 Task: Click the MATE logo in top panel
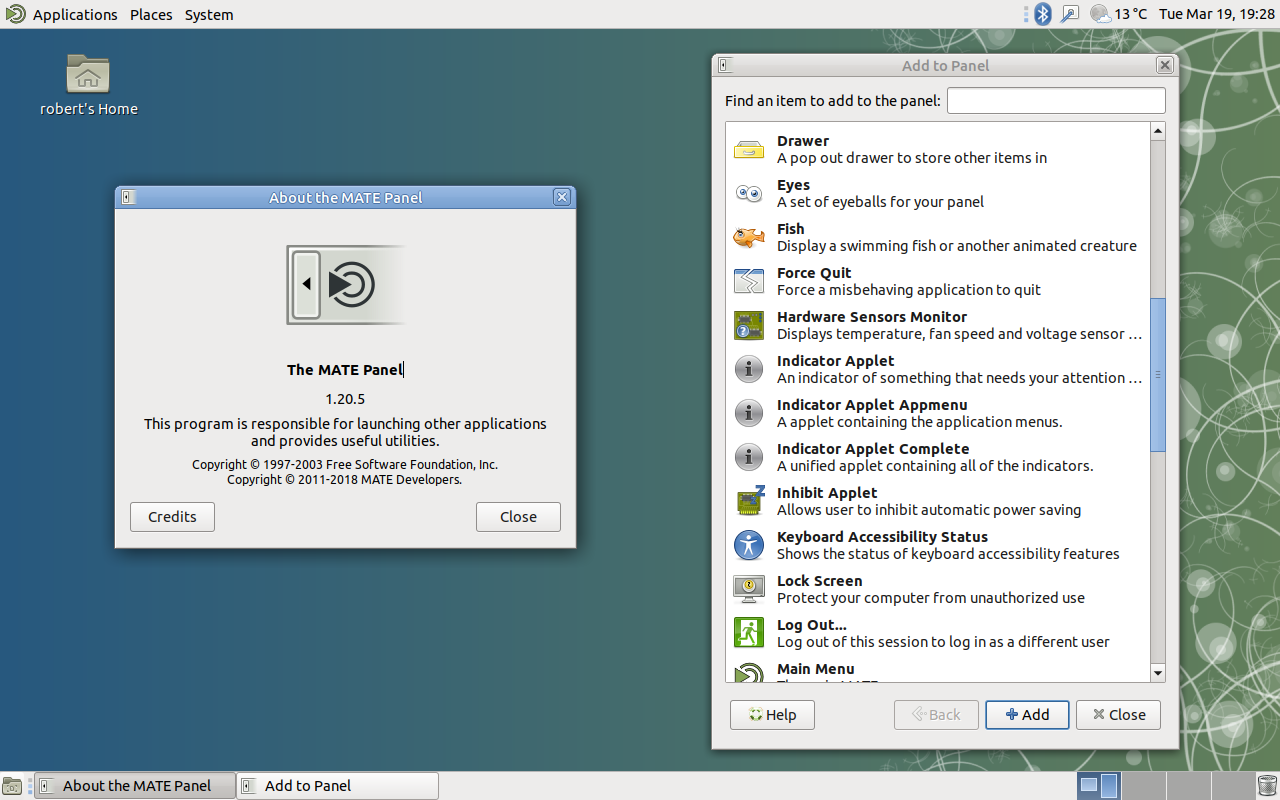click(x=15, y=14)
